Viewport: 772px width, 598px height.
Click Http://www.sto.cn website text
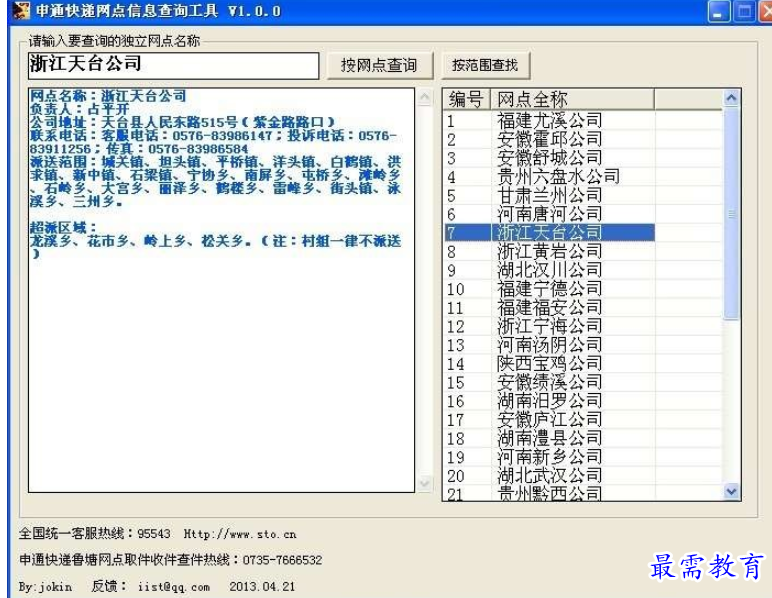tap(240, 534)
